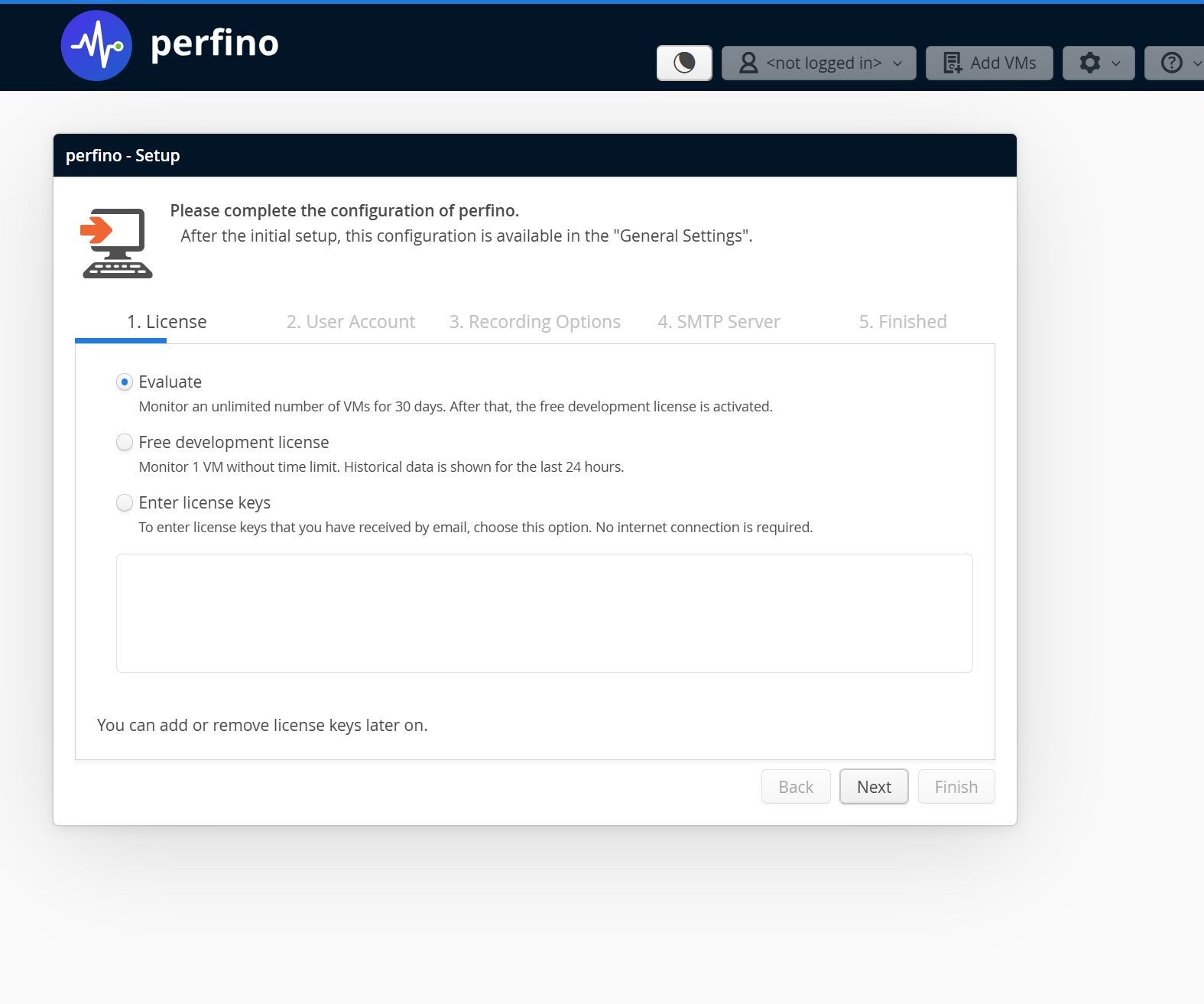Toggle dark mode with the moon icon
Screen dimensions: 1204x1004
(x=684, y=63)
